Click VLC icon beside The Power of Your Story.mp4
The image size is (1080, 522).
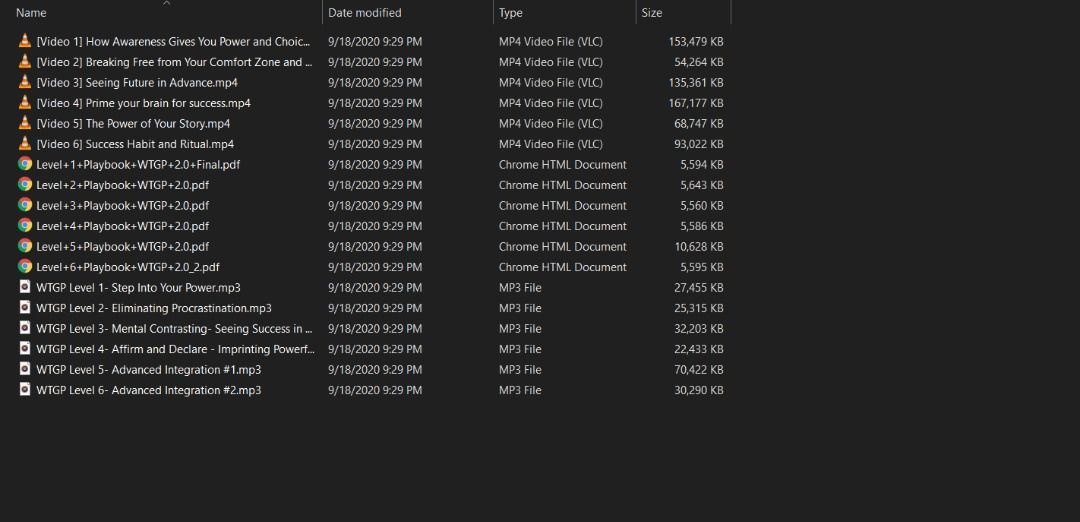point(25,124)
